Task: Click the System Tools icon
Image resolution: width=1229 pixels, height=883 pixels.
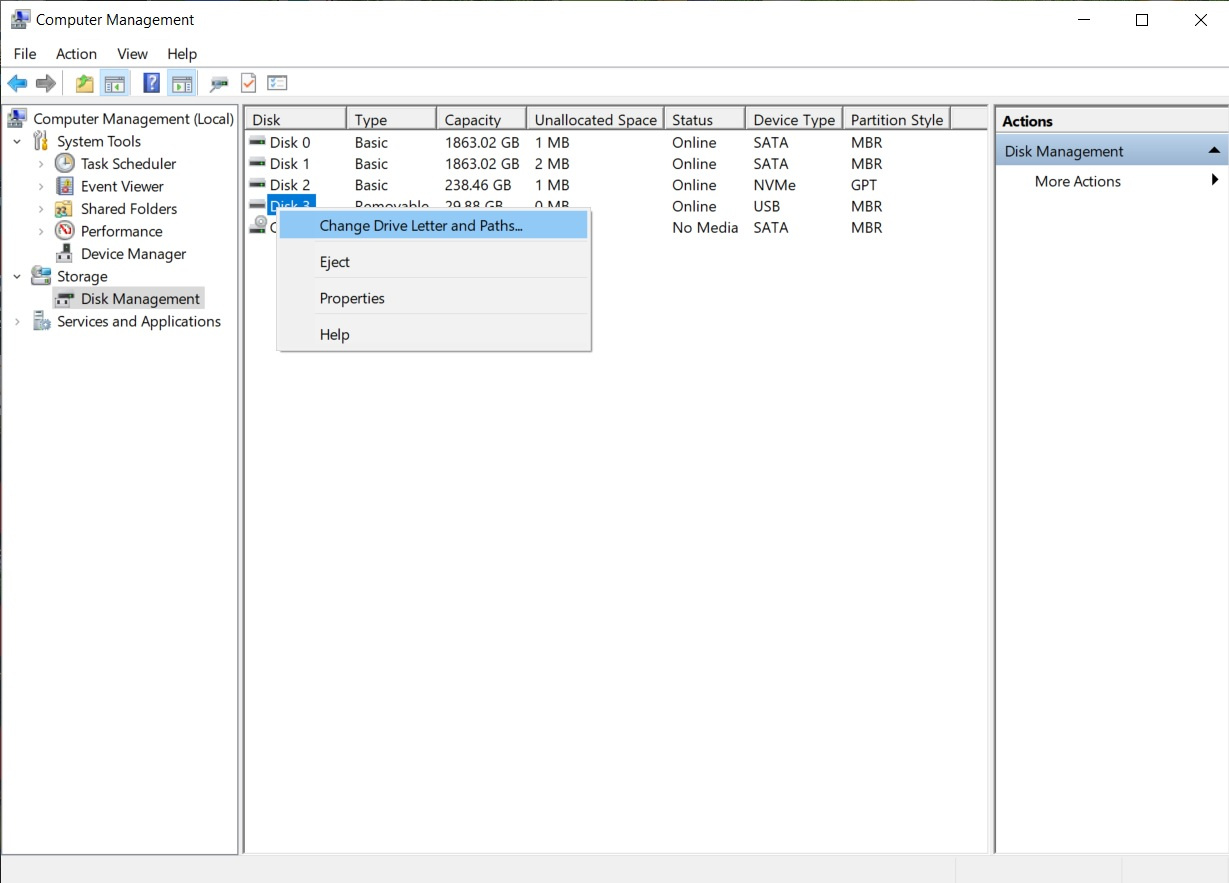Action: pyautogui.click(x=41, y=141)
